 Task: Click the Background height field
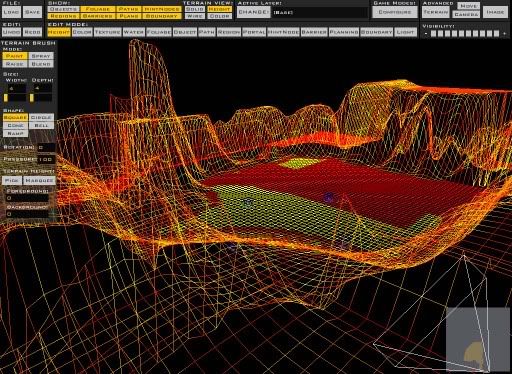click(27, 214)
